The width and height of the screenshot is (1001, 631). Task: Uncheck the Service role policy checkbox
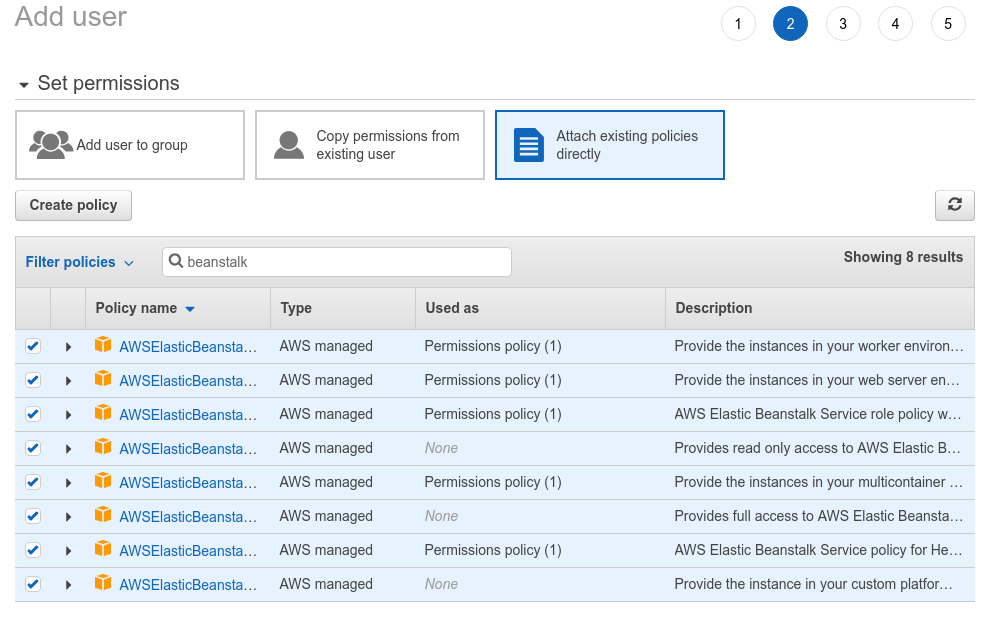(x=33, y=414)
